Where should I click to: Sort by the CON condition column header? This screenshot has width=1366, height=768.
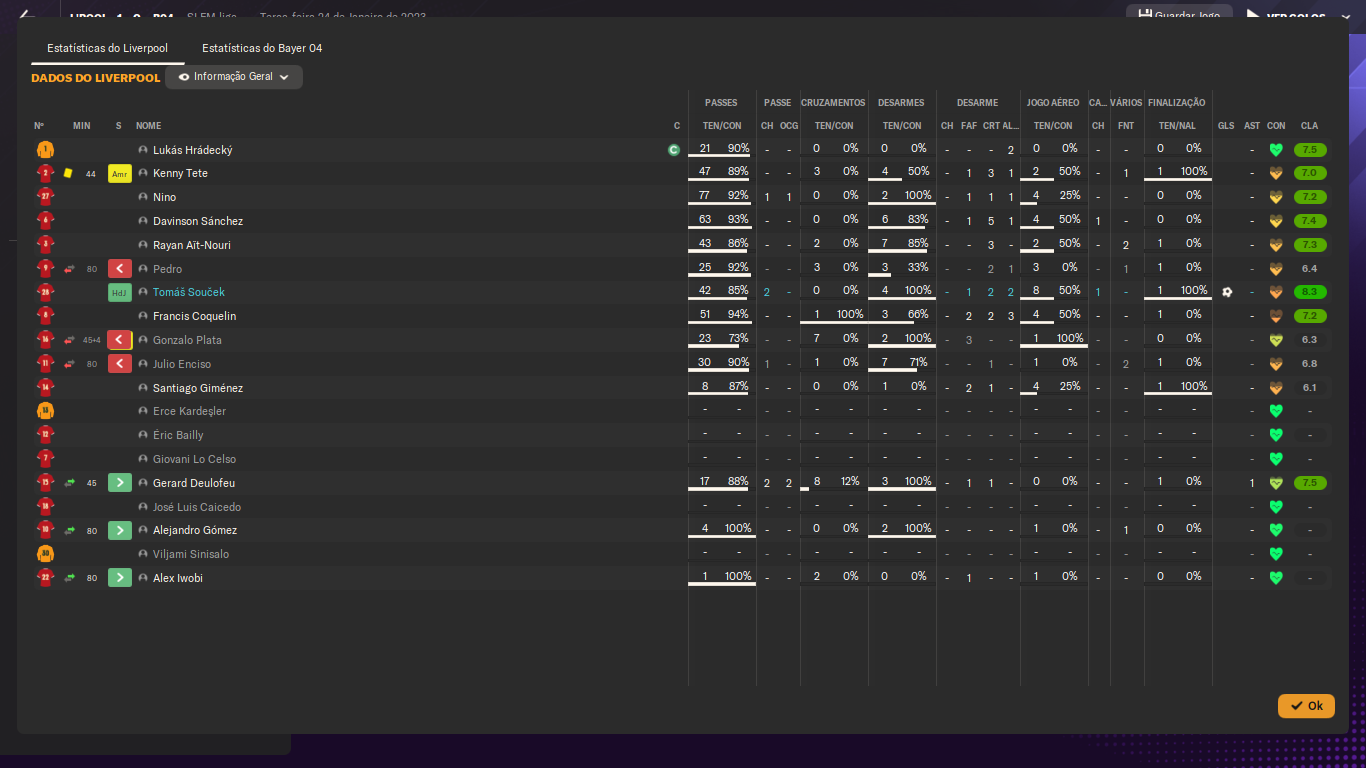[1276, 126]
